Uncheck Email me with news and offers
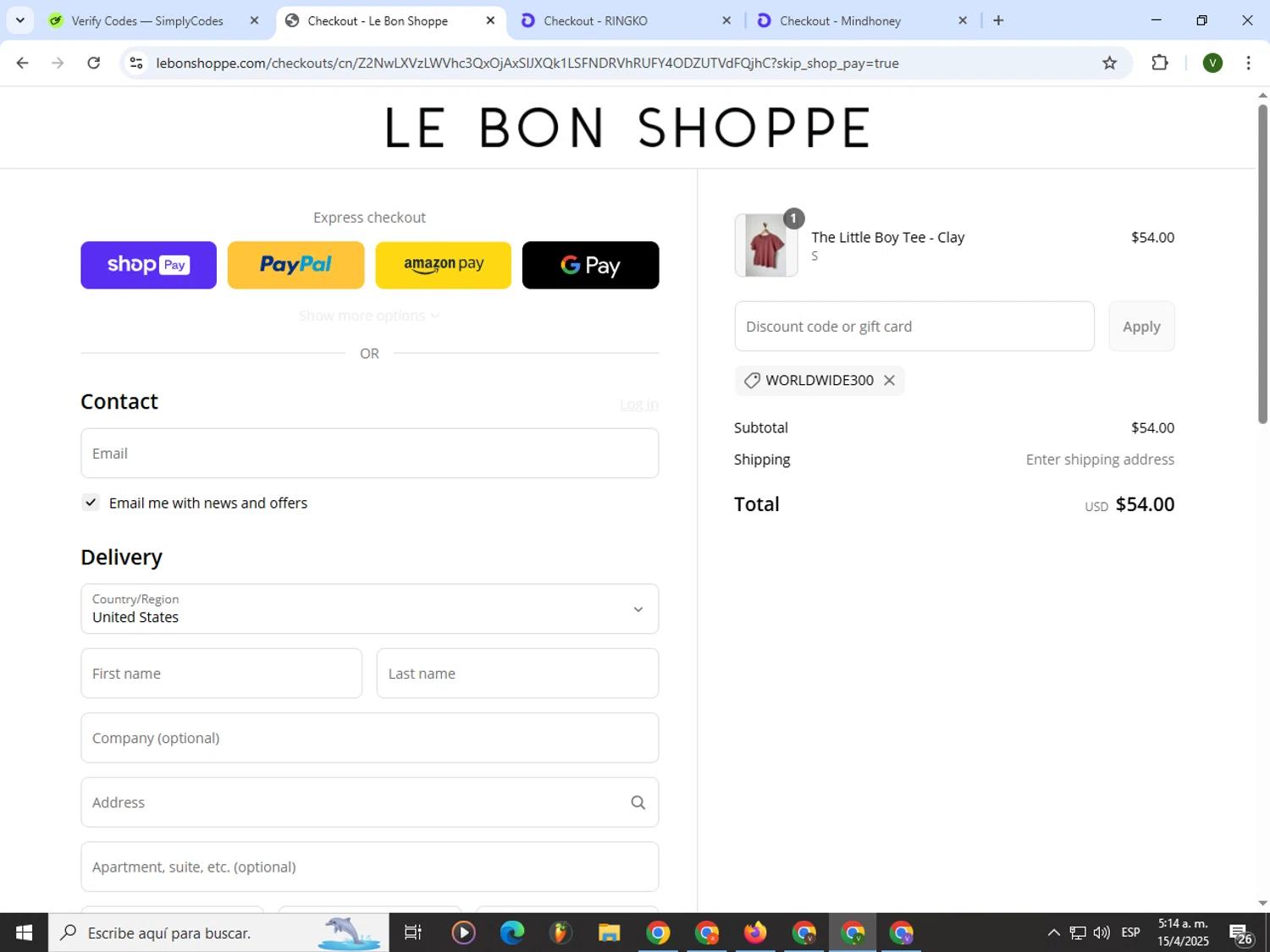Image resolution: width=1270 pixels, height=952 pixels. [x=91, y=502]
